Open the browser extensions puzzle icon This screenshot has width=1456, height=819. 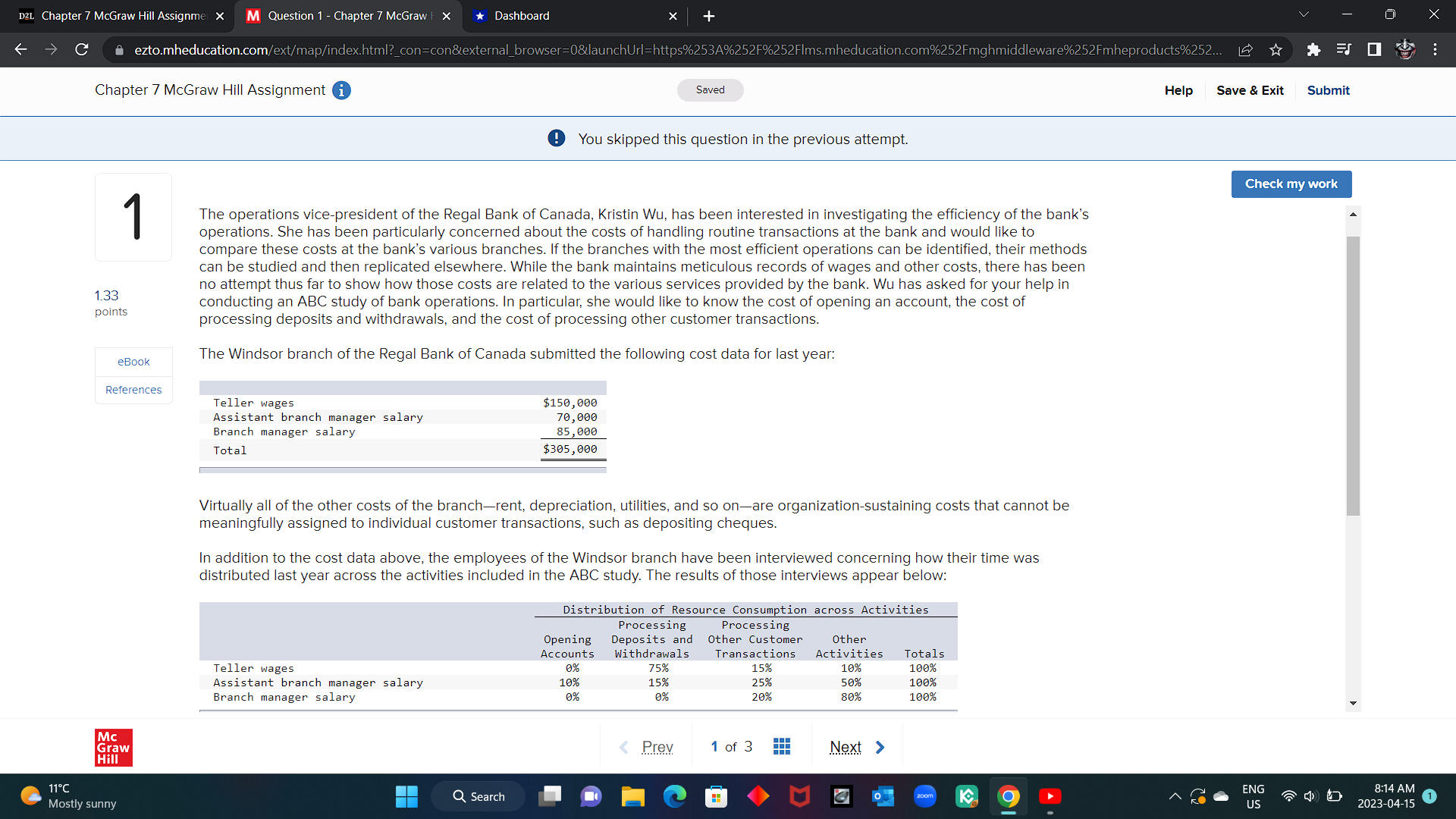point(1313,50)
